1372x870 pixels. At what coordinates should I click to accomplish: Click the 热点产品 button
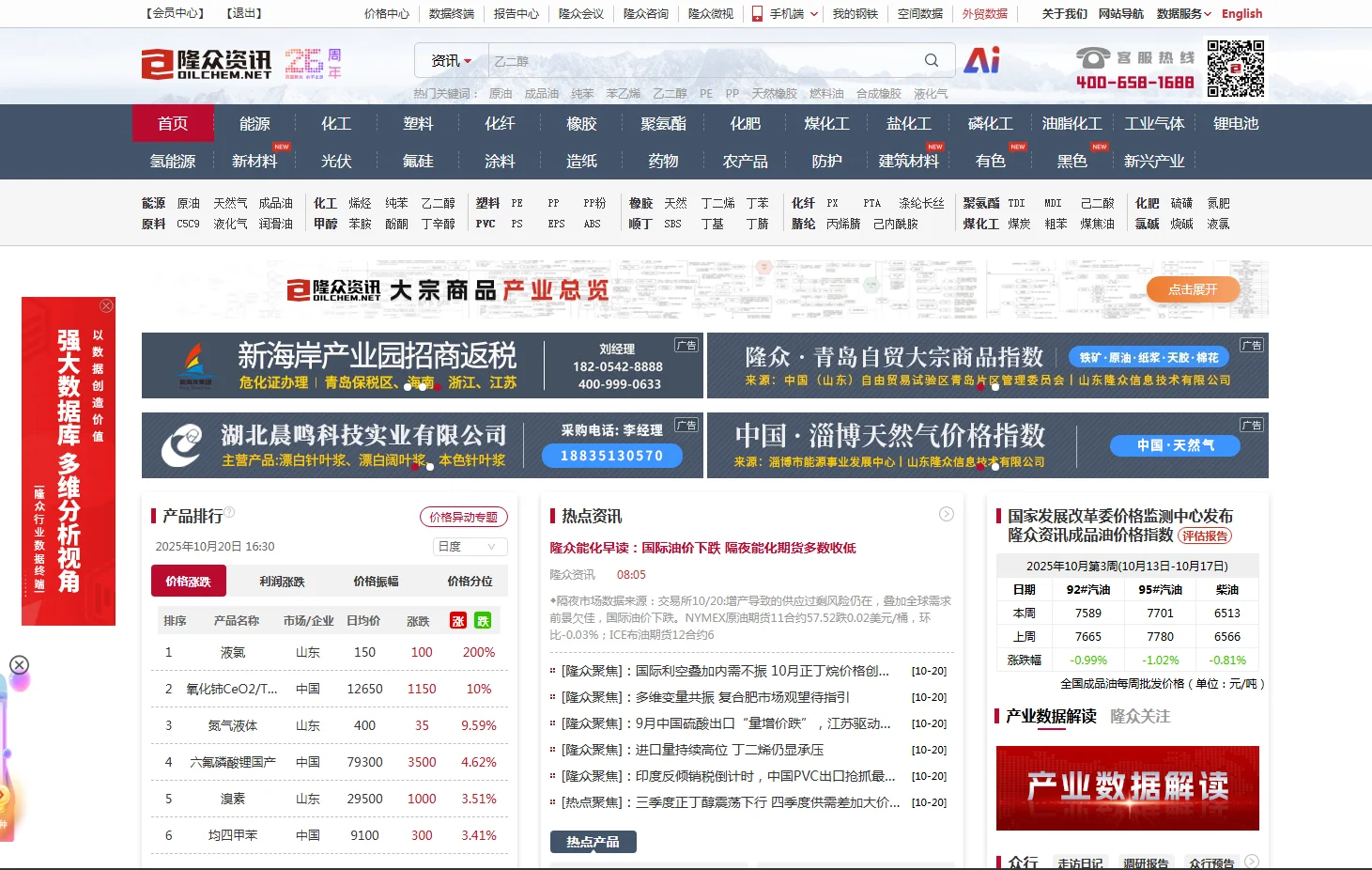point(594,842)
